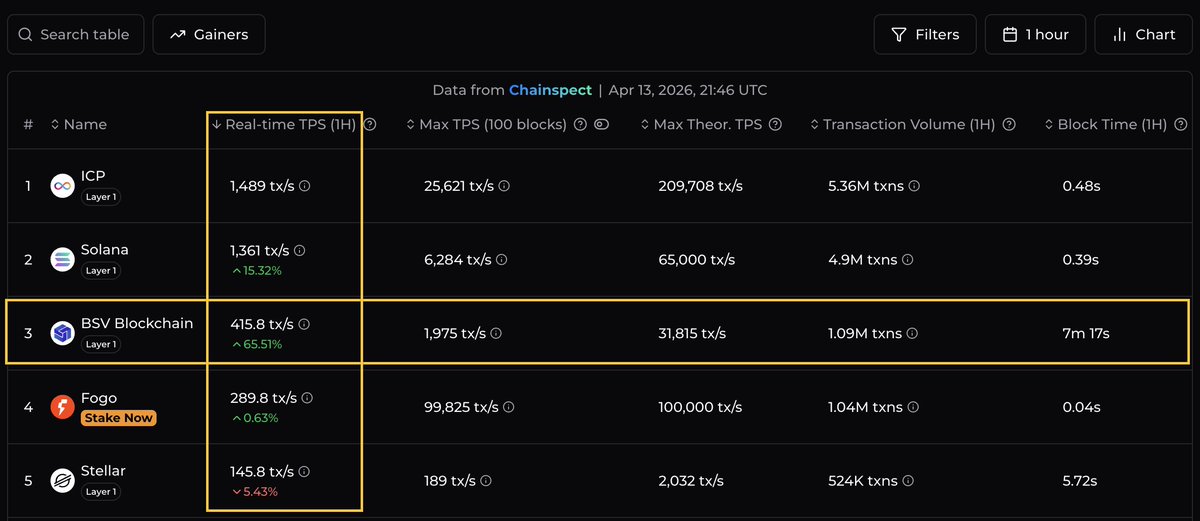Open the 1 hour time range selector
The width and height of the screenshot is (1200, 521).
click(x=1035, y=35)
